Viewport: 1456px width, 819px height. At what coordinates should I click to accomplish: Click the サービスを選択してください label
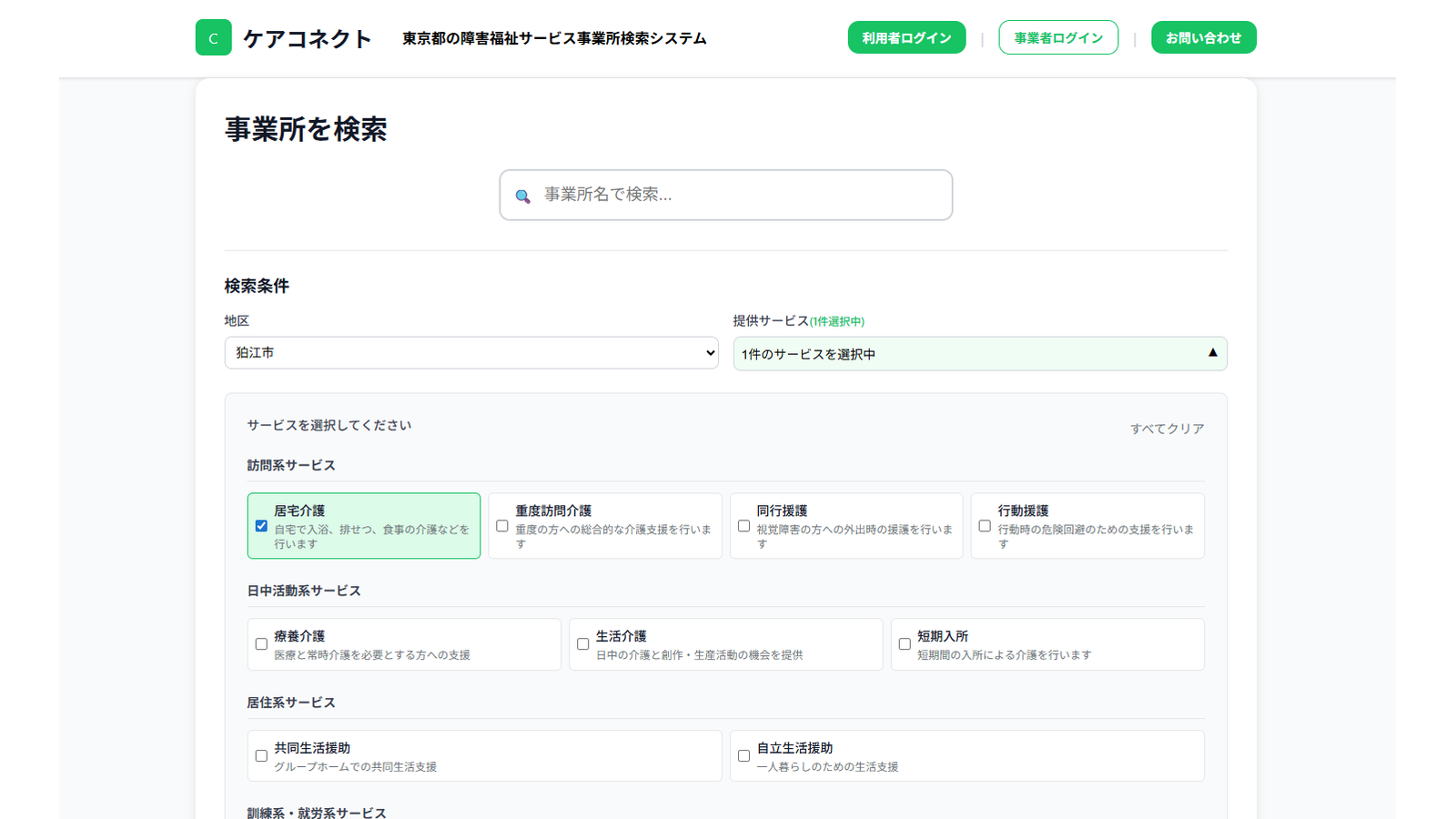(329, 425)
